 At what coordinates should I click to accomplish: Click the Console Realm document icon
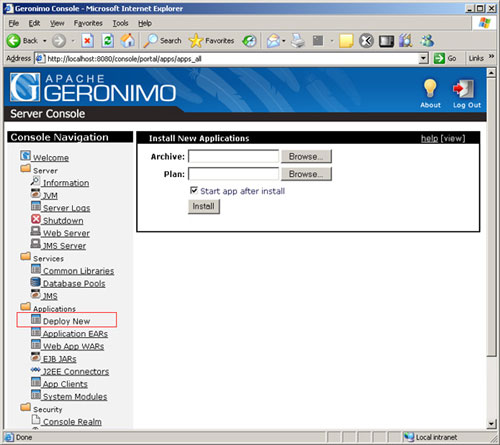[x=36, y=420]
